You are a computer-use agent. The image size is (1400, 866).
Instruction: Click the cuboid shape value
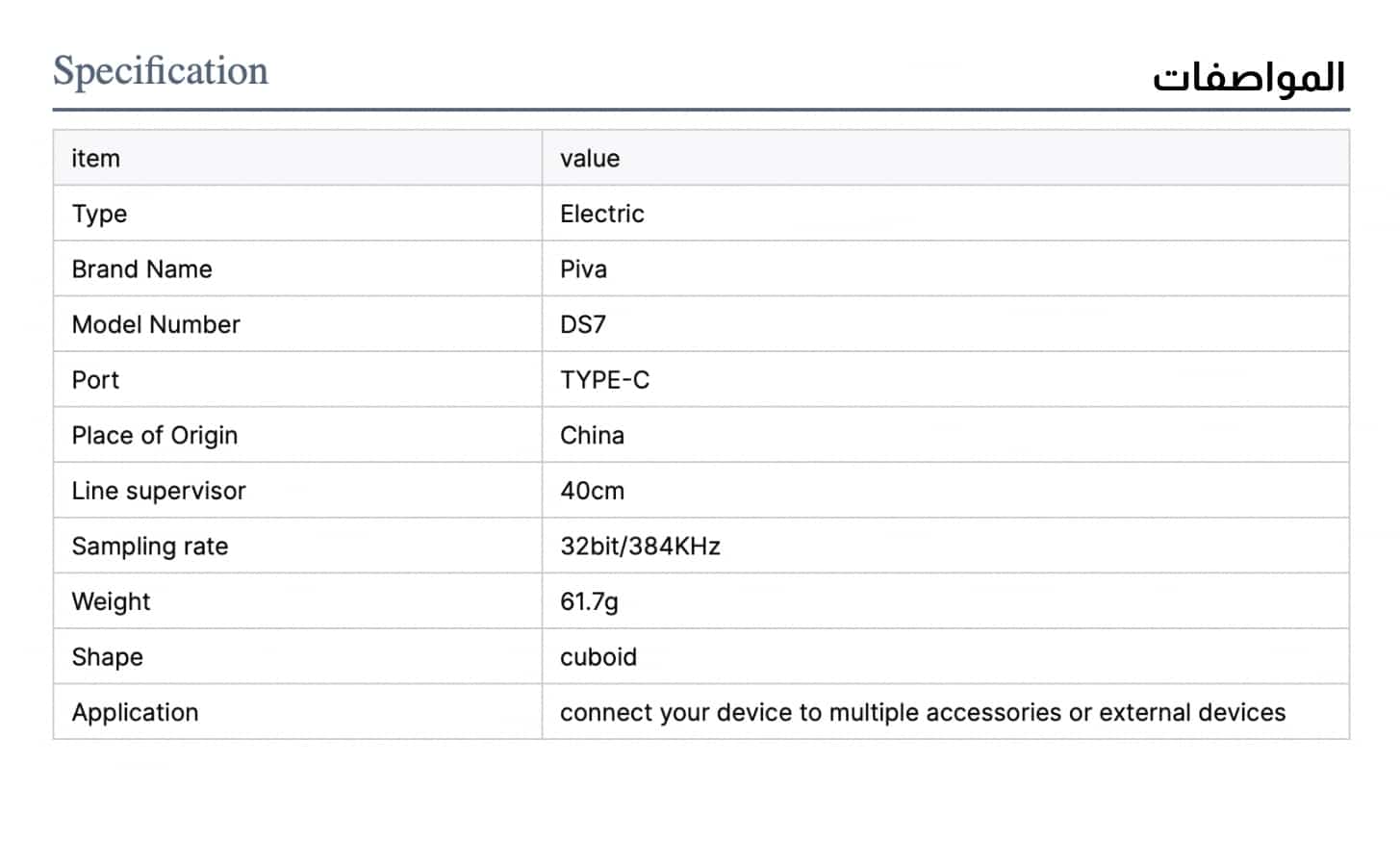tap(598, 657)
